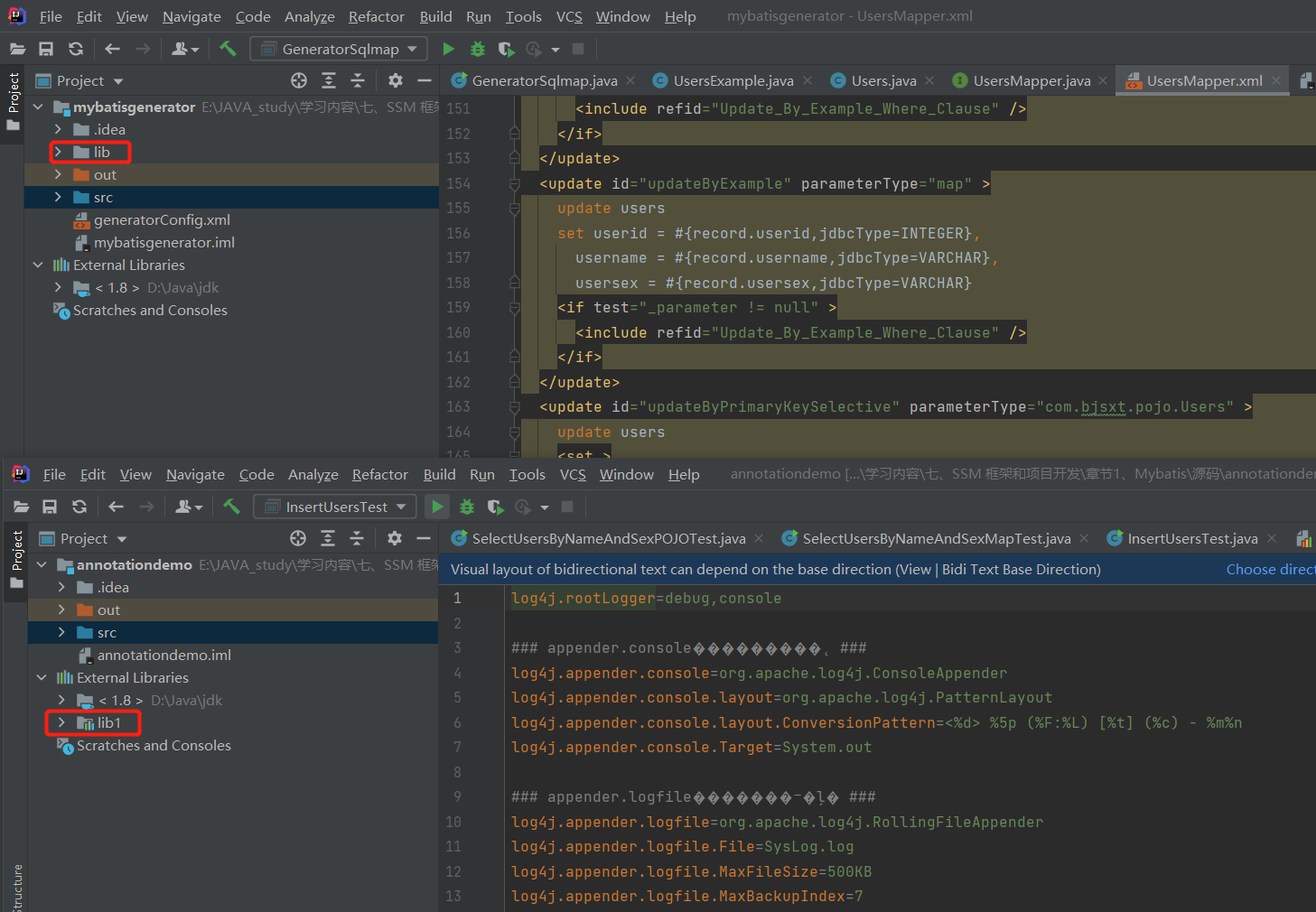Open VCS menu in mybatisgenerator window
The image size is (1316, 912).
click(x=569, y=16)
